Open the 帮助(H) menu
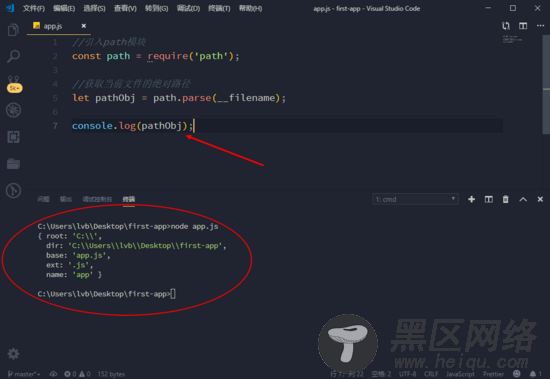This screenshot has height=379, width=550. click(250, 8)
